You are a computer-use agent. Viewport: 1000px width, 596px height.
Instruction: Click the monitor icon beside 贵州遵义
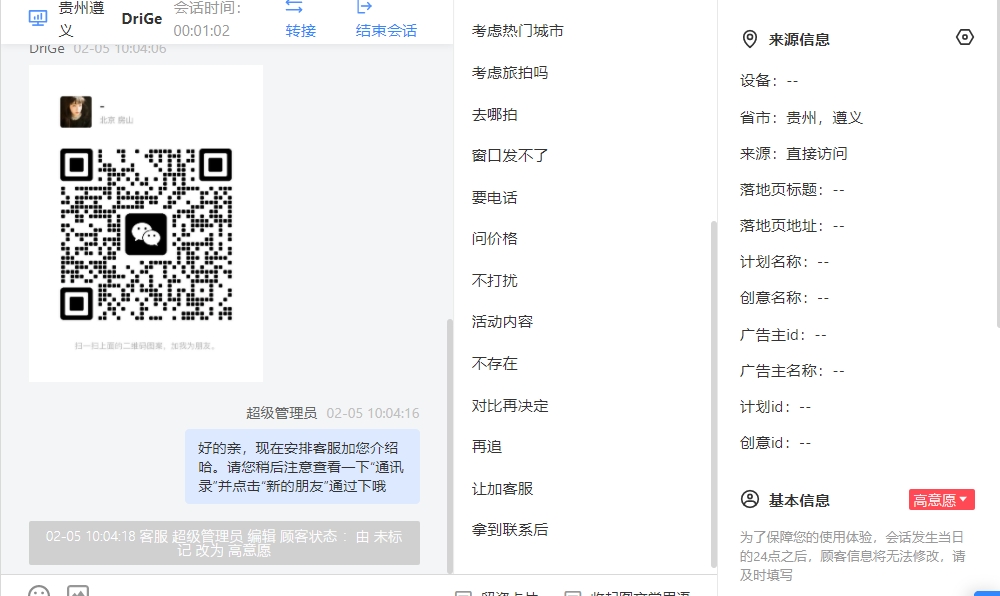pyautogui.click(x=38, y=18)
